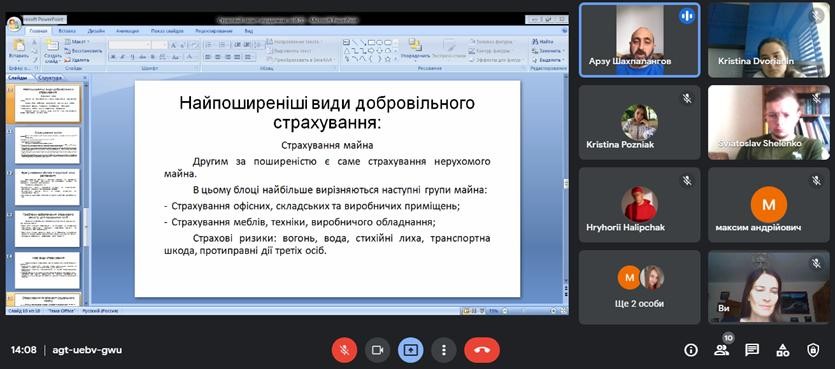The height and width of the screenshot is (369, 835).
Task: Click meeting code agt-uebv-gwu
Action: [x=87, y=350]
